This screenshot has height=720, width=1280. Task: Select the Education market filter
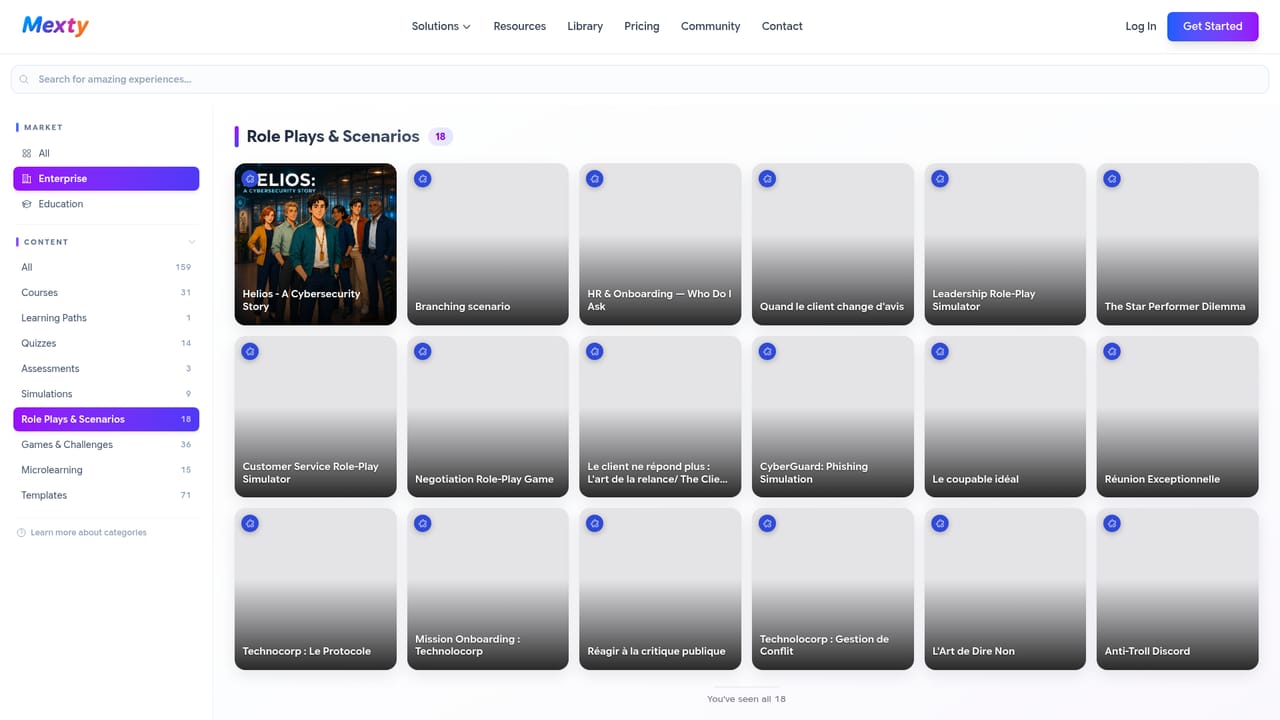click(106, 204)
